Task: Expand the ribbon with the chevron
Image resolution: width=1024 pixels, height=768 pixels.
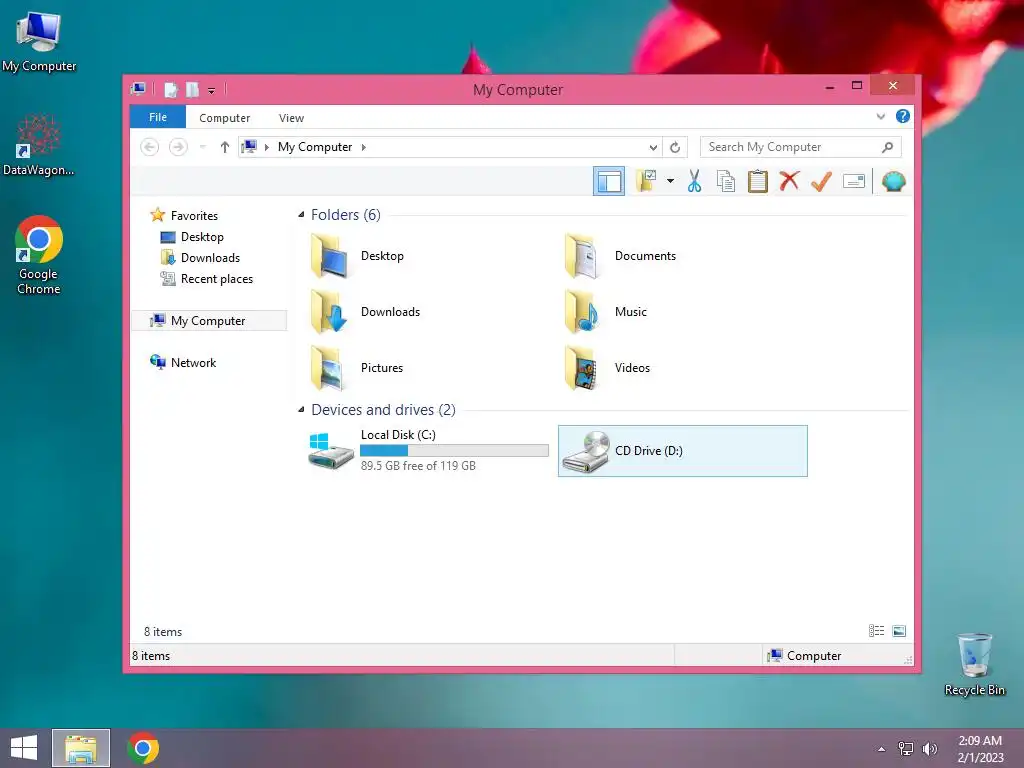Action: 880,116
